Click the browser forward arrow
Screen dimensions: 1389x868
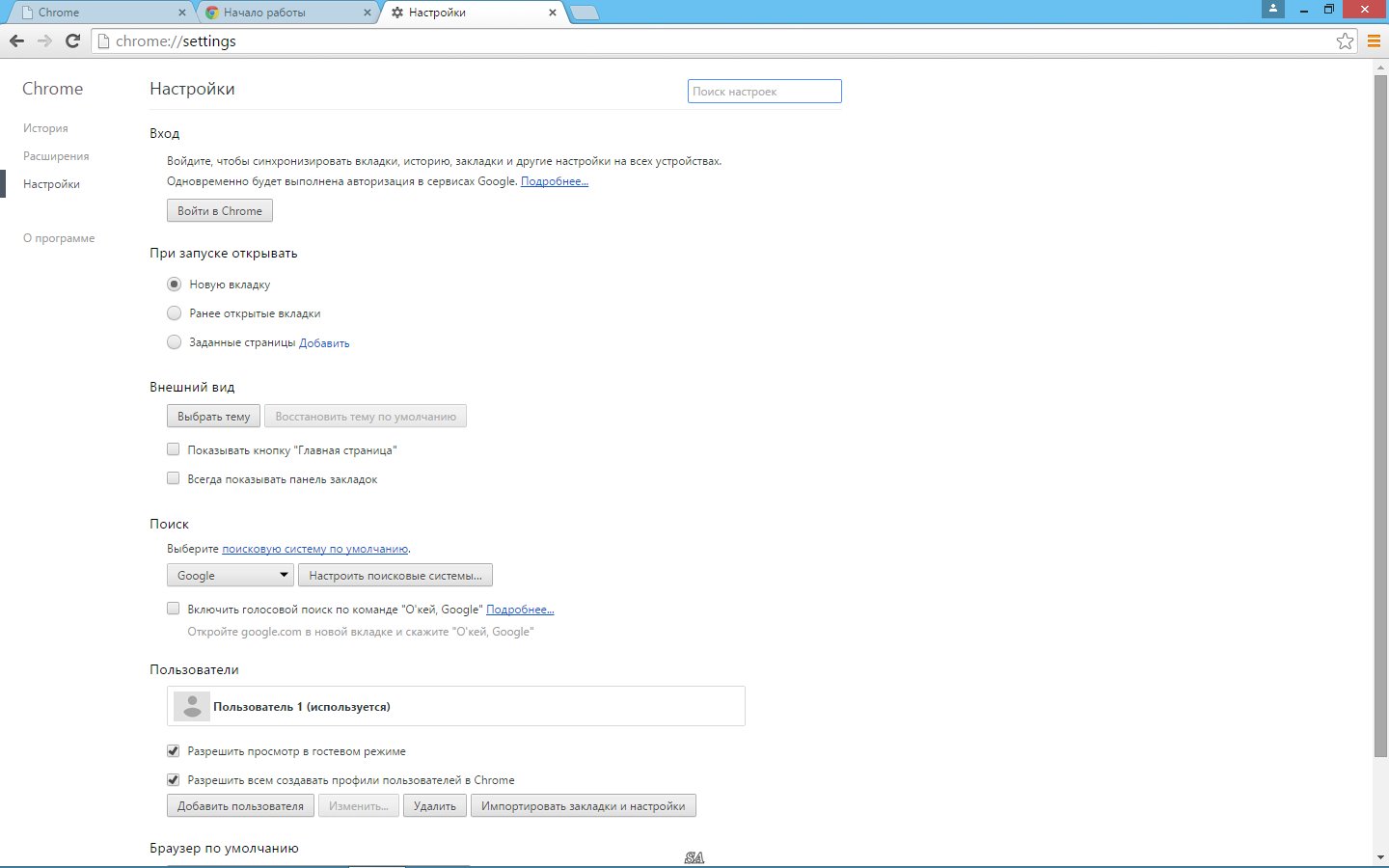(x=44, y=41)
